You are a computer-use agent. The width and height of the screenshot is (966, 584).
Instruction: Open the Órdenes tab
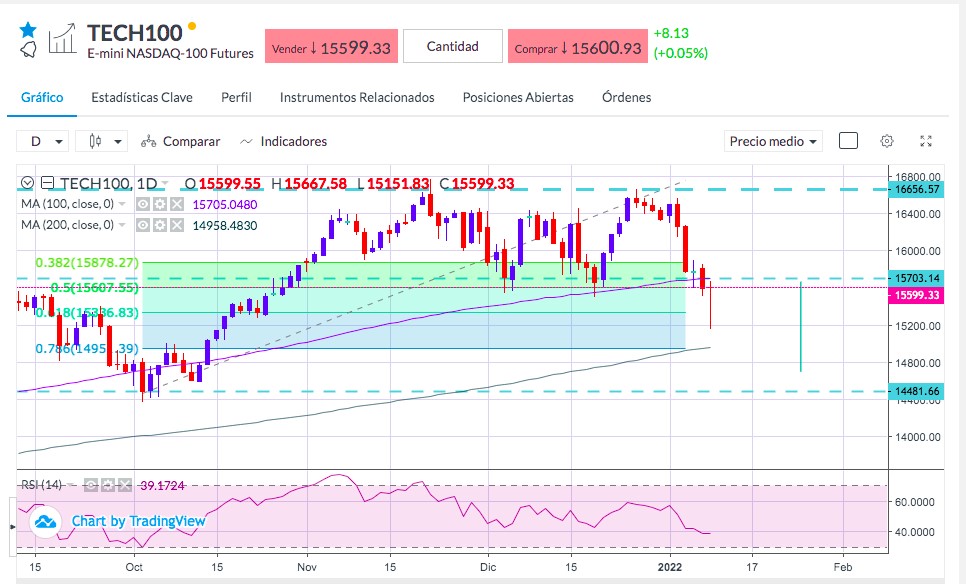point(627,97)
